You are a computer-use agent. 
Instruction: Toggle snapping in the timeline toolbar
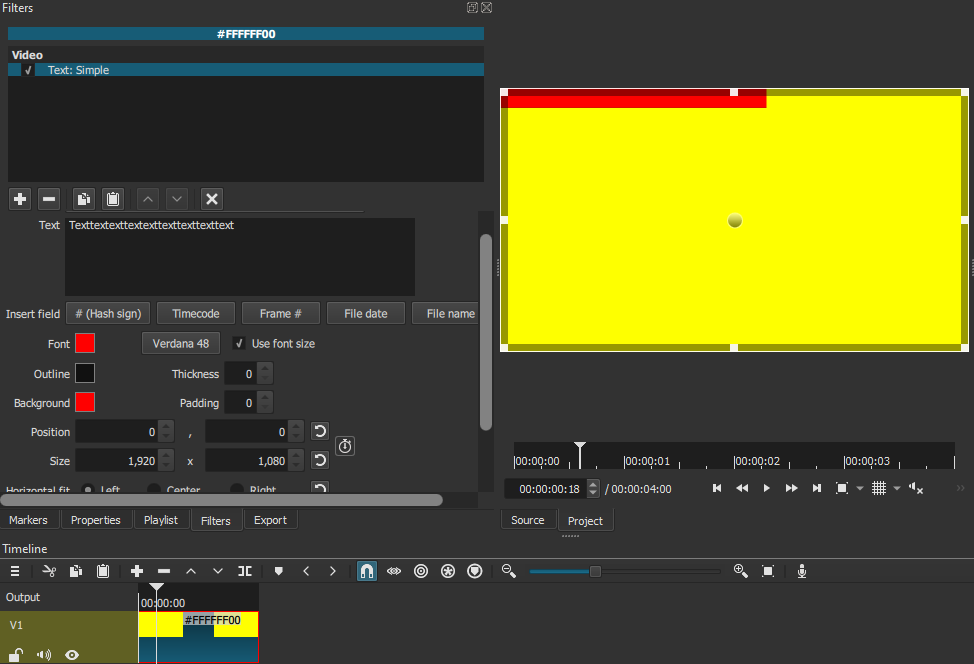pyautogui.click(x=367, y=571)
